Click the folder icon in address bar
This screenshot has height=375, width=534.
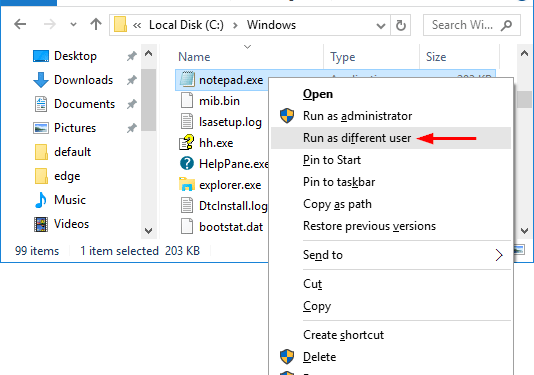pyautogui.click(x=120, y=25)
